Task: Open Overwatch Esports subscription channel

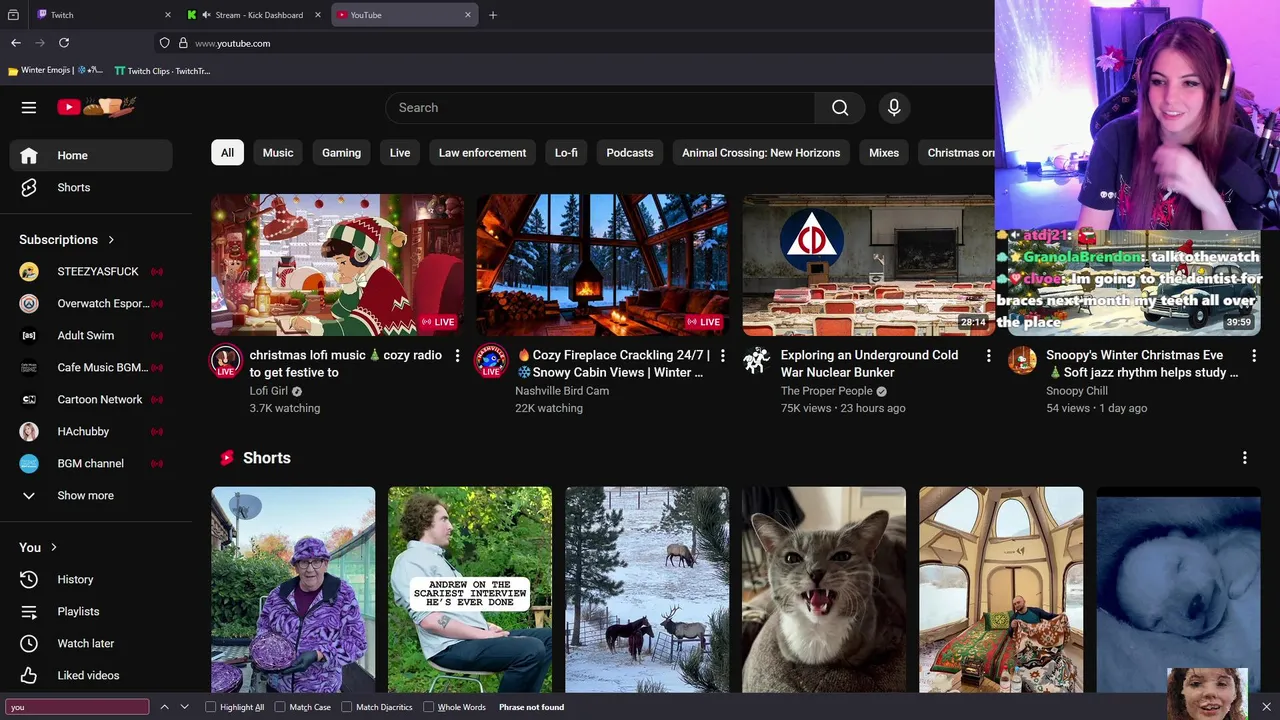Action: point(92,304)
